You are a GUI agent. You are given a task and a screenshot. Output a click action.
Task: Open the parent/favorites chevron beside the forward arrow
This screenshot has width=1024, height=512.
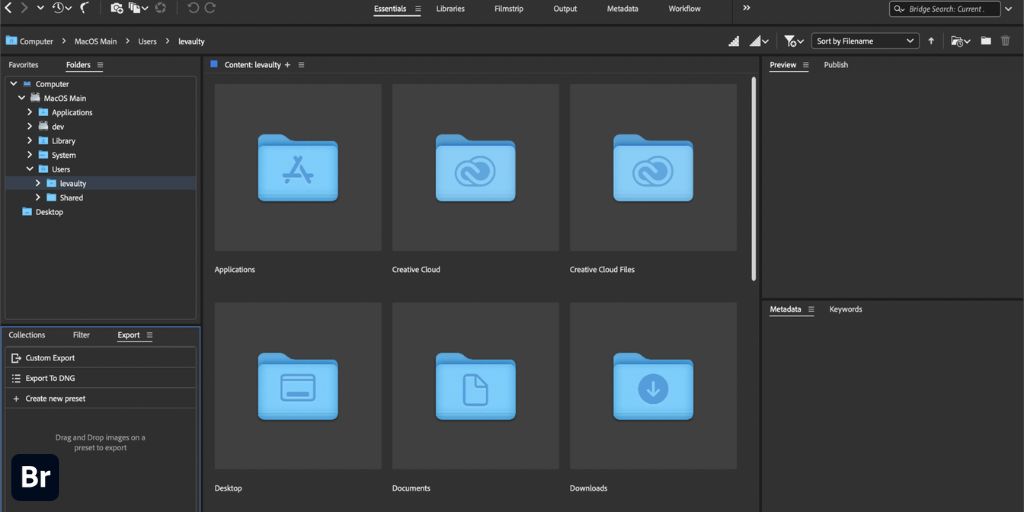click(x=40, y=8)
